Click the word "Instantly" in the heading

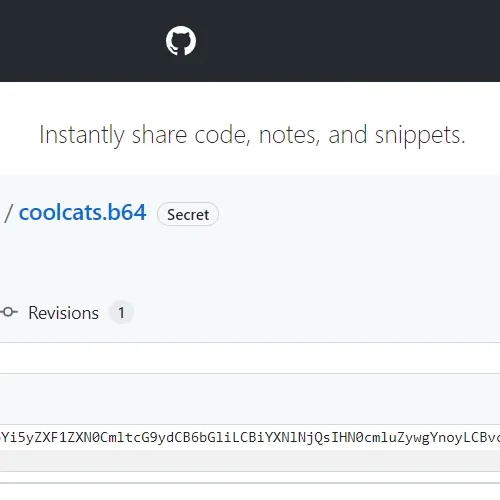(x=82, y=135)
